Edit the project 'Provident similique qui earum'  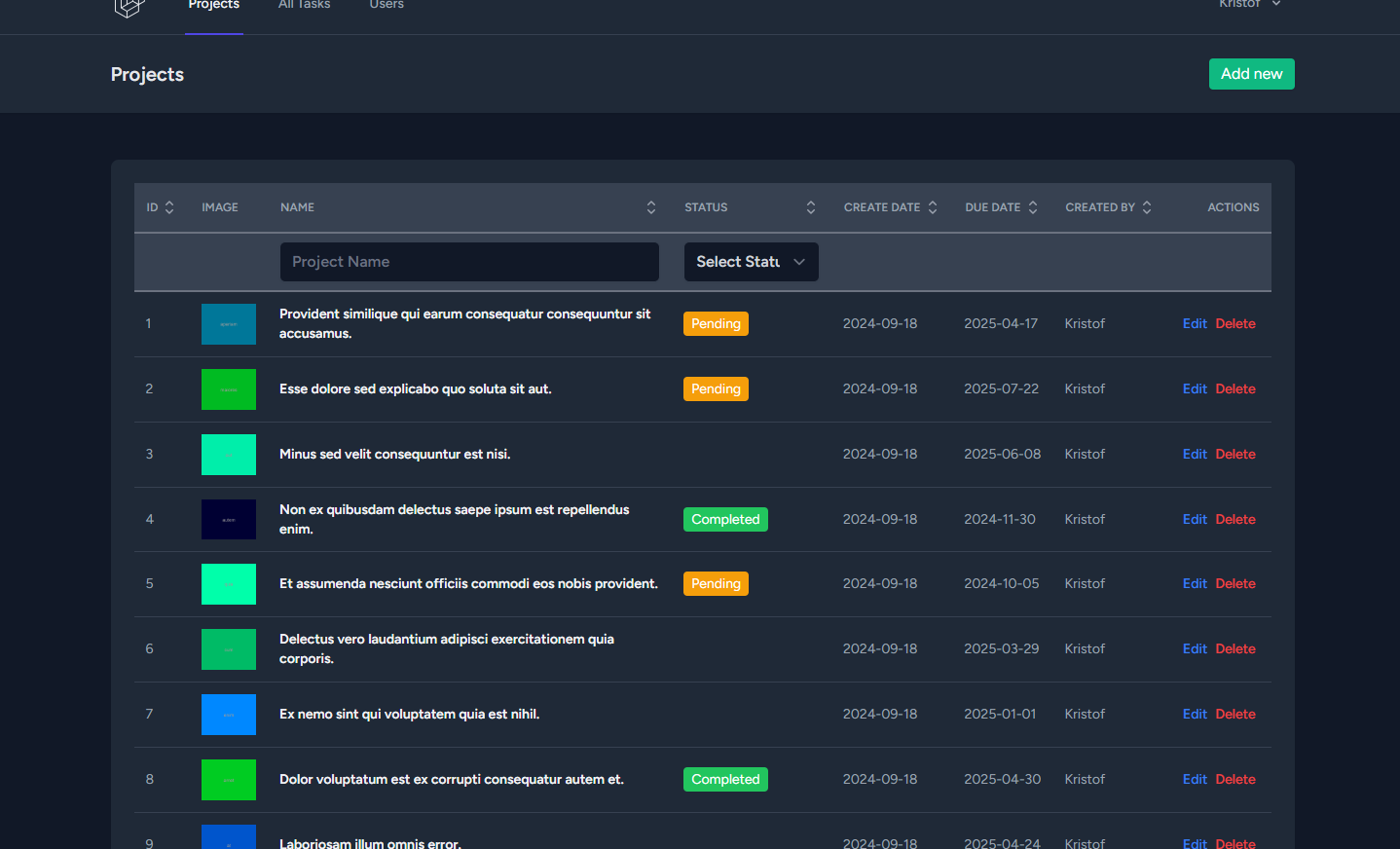click(1195, 323)
